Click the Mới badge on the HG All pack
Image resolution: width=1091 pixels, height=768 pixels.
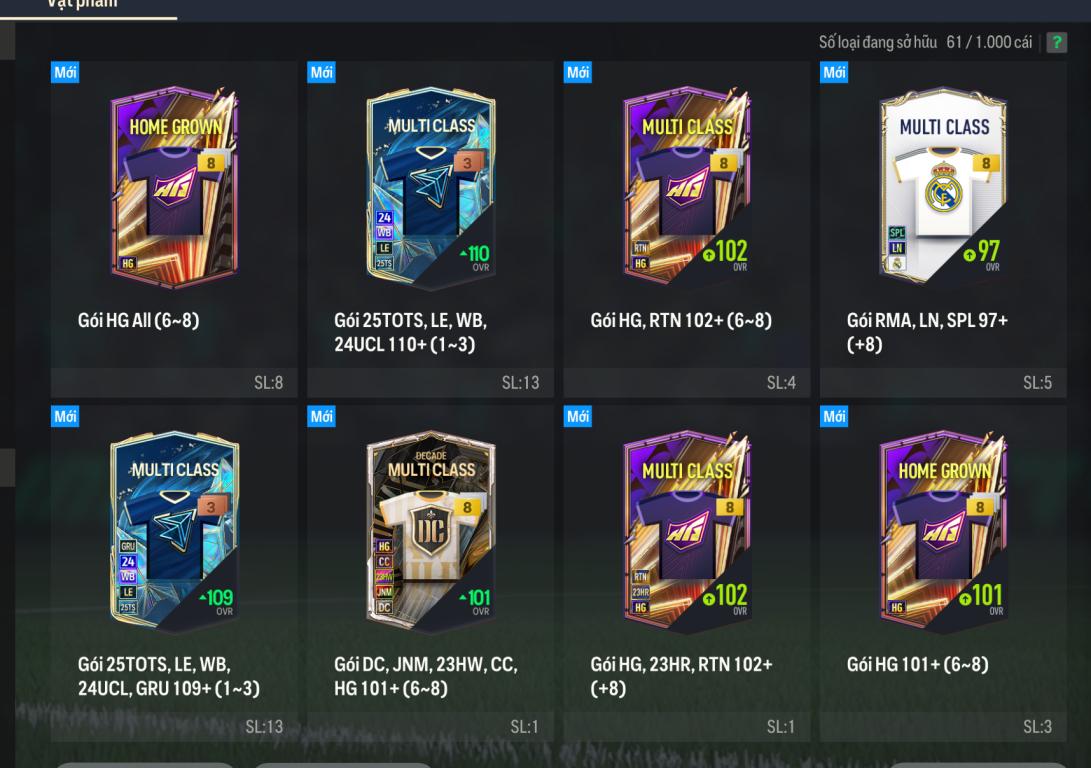point(65,72)
